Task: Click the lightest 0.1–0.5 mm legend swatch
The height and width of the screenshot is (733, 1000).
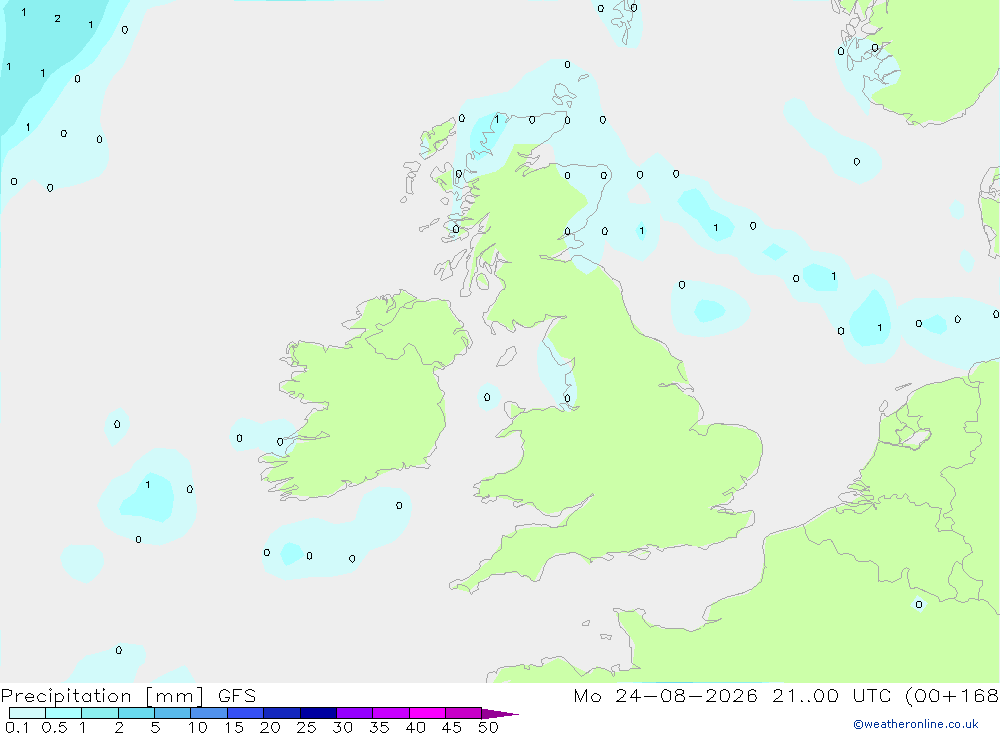Action: [x=27, y=713]
